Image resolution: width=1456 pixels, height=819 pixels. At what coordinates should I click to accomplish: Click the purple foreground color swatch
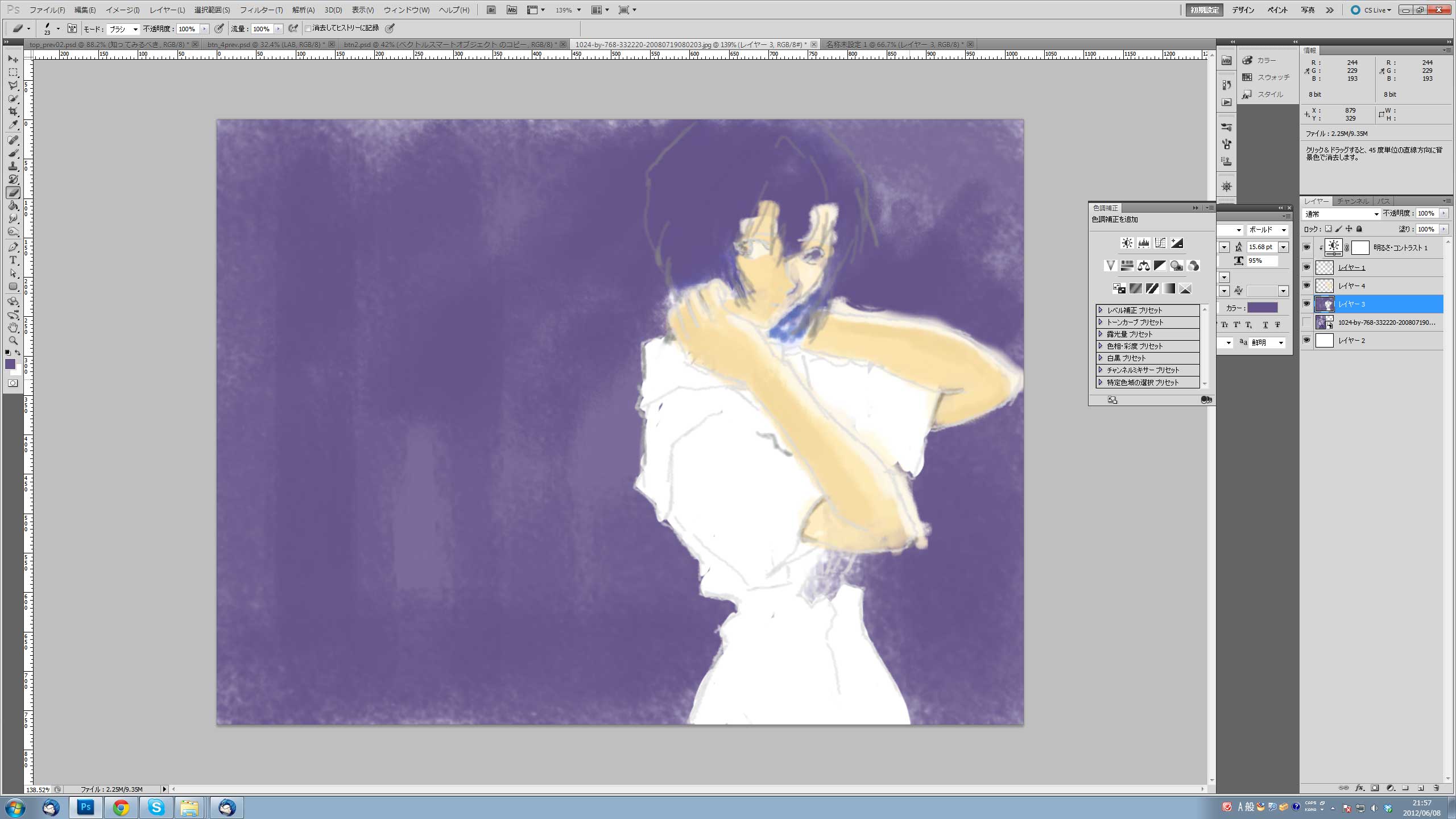(10, 364)
